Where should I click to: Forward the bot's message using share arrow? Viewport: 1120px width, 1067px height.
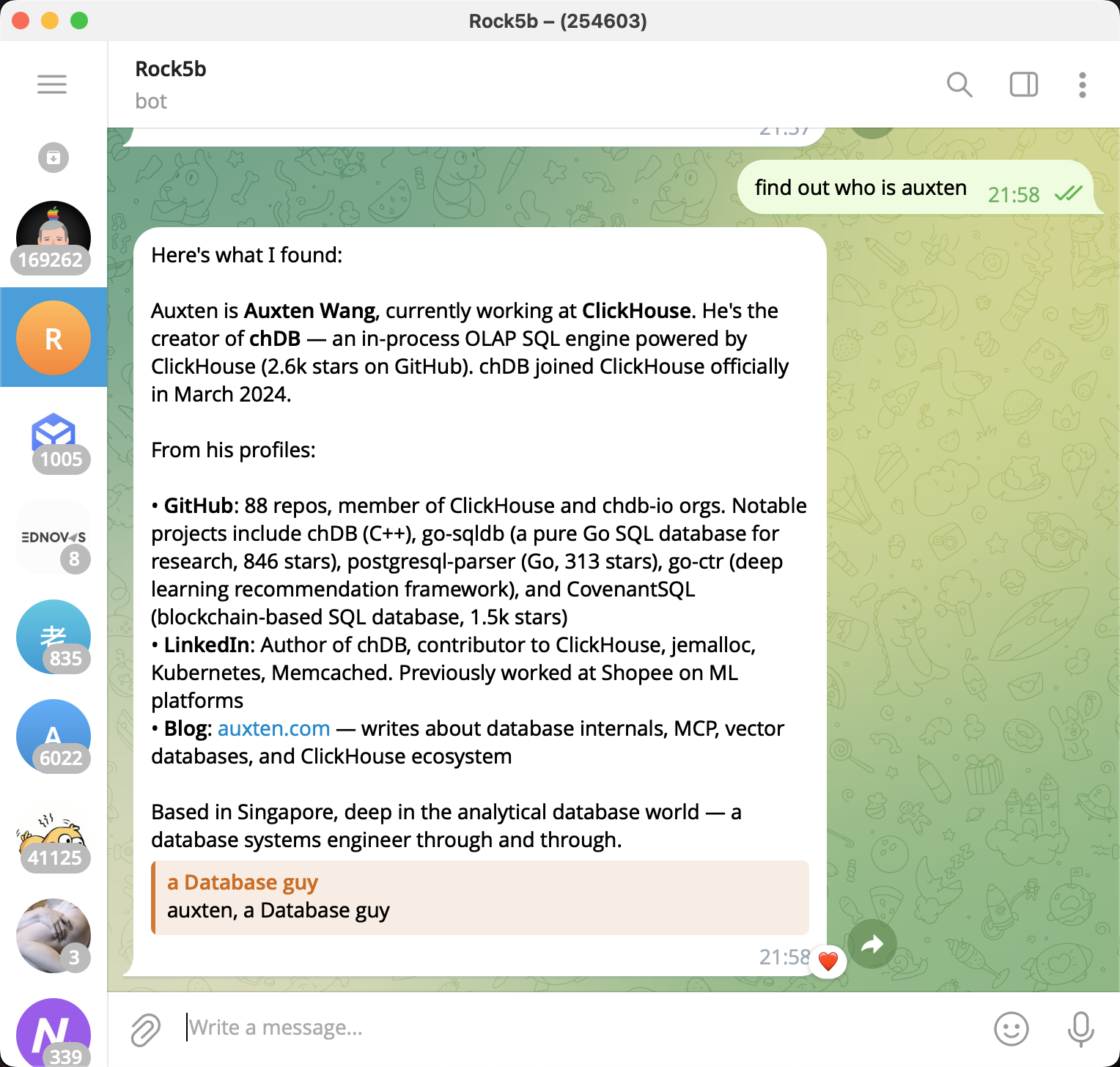click(x=872, y=945)
